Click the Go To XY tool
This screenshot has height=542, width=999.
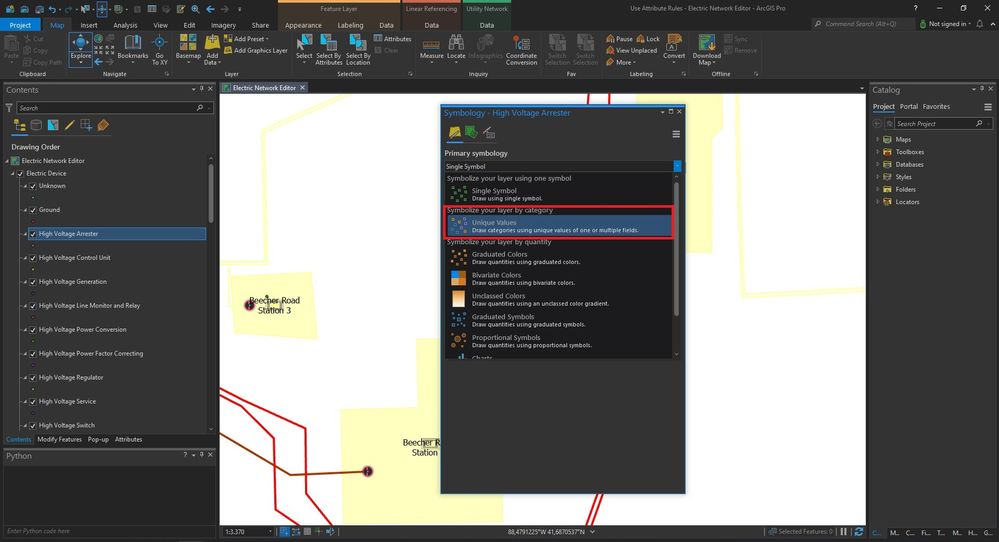159,50
